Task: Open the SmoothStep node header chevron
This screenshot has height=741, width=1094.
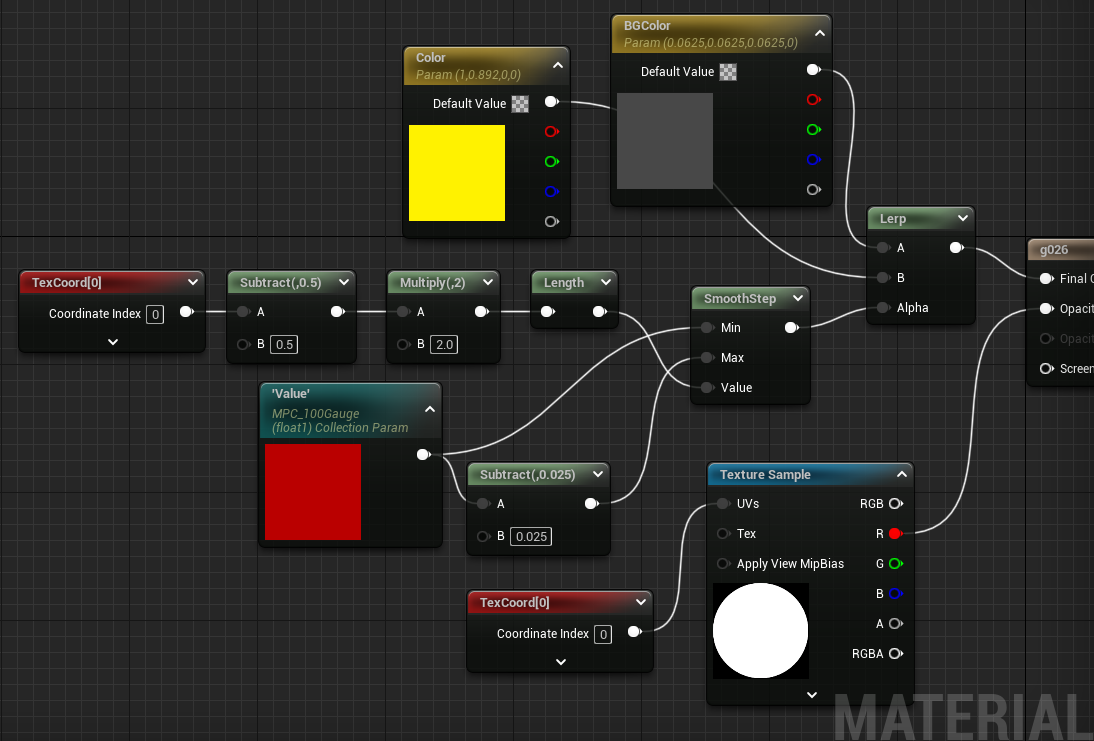Action: point(798,298)
